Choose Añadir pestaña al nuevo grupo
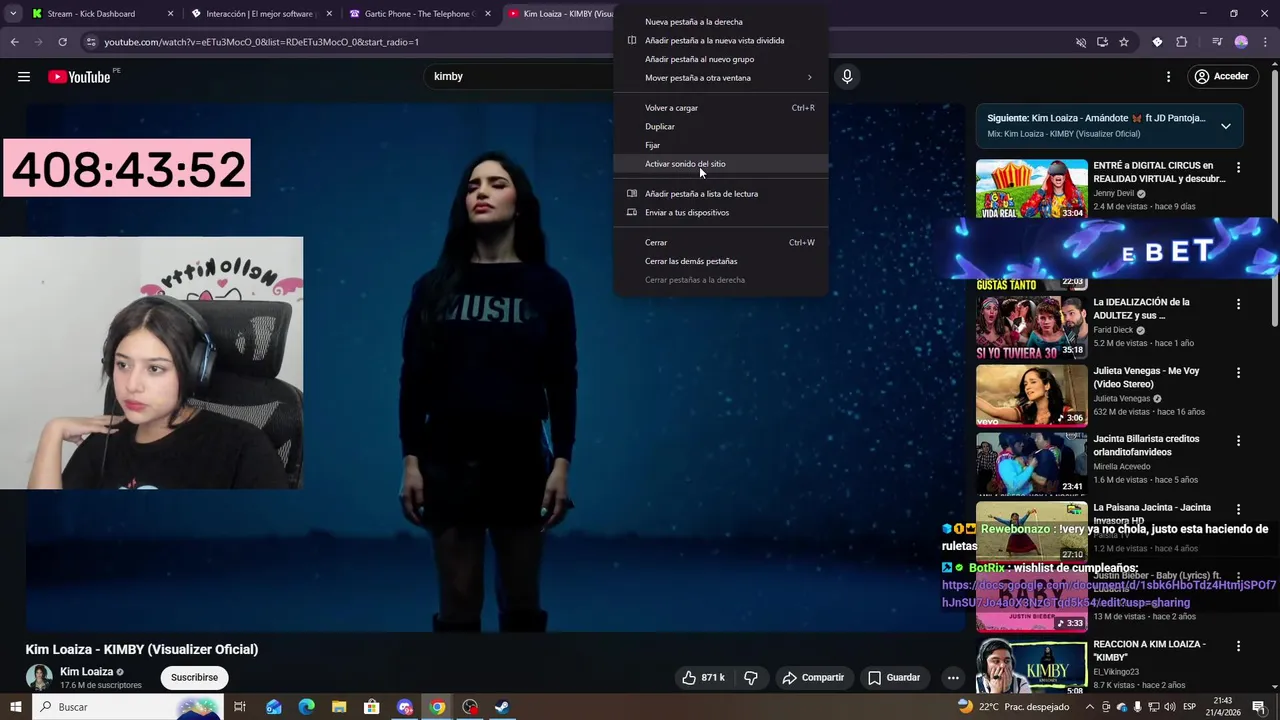This screenshot has width=1280, height=720. (721, 59)
